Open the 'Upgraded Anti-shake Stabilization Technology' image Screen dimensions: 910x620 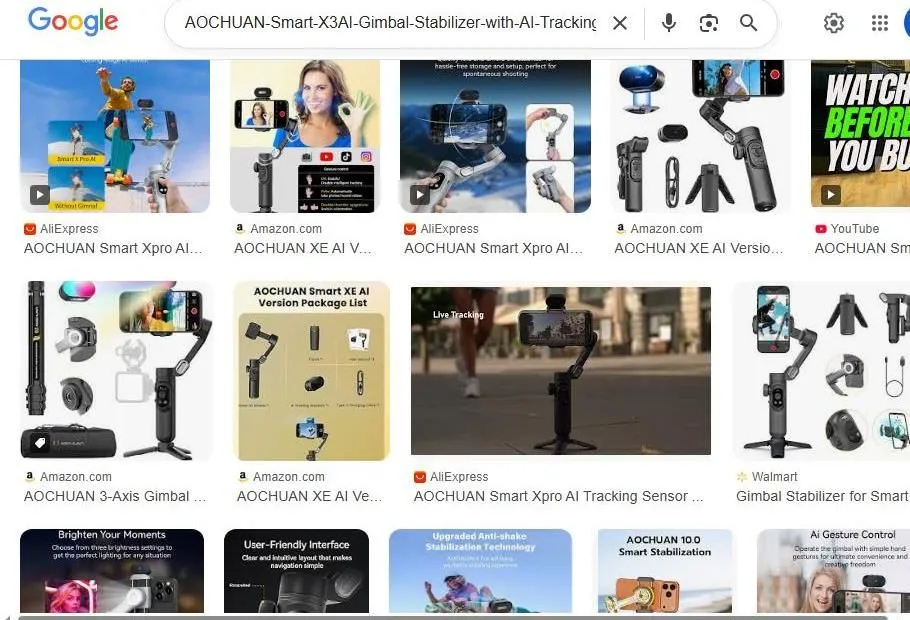point(480,571)
